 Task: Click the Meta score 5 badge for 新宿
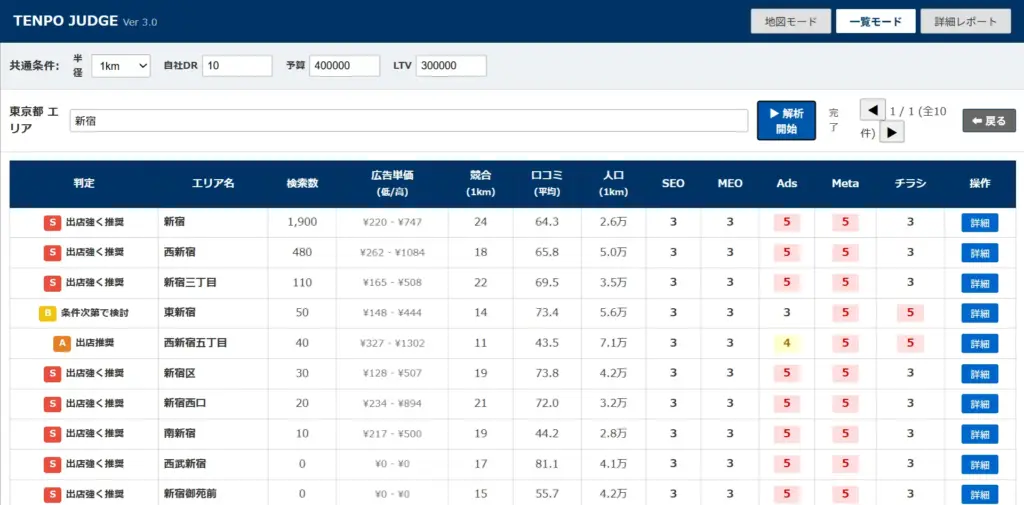click(x=845, y=222)
